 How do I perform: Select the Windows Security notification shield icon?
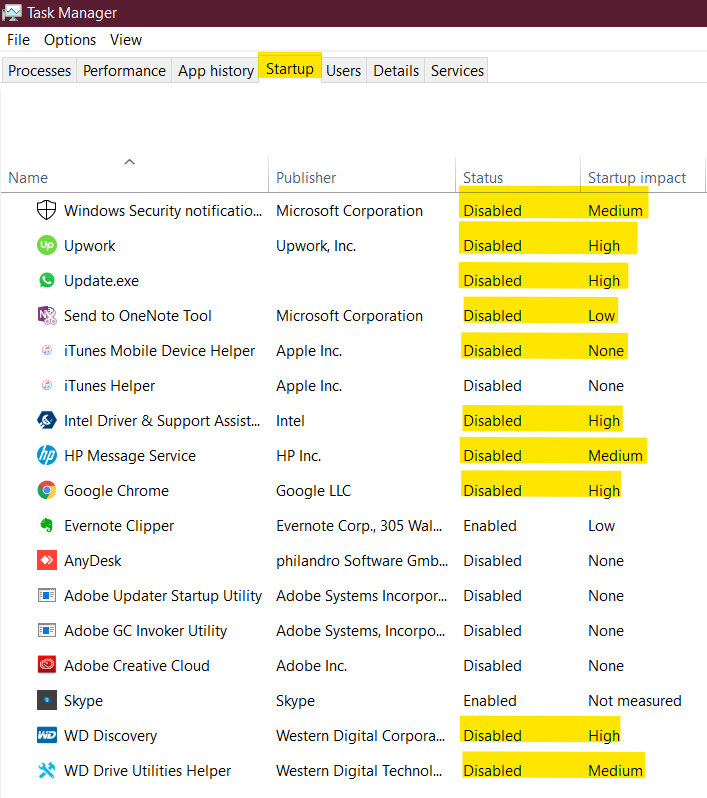(46, 210)
